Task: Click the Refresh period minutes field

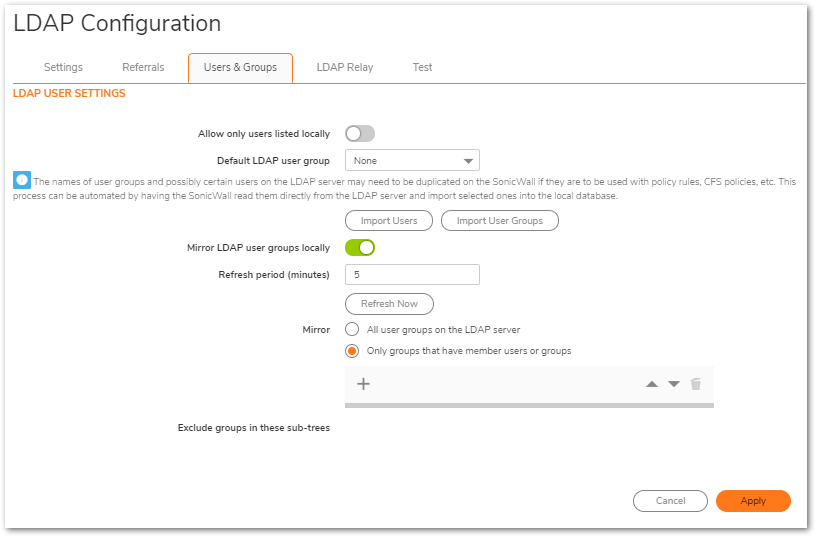Action: (x=412, y=274)
